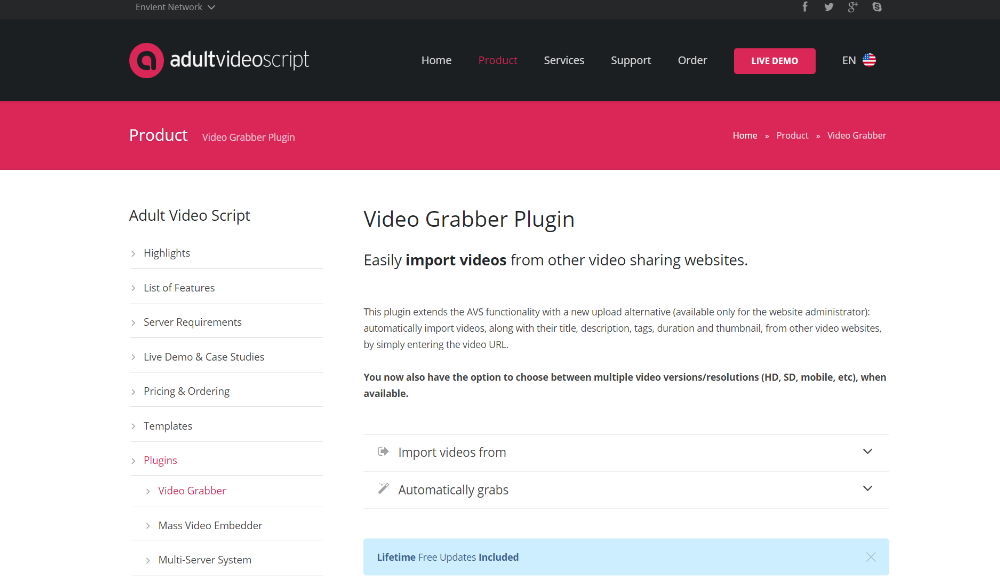Select Plugins in the sidebar
The height and width of the screenshot is (587, 1000).
[161, 460]
